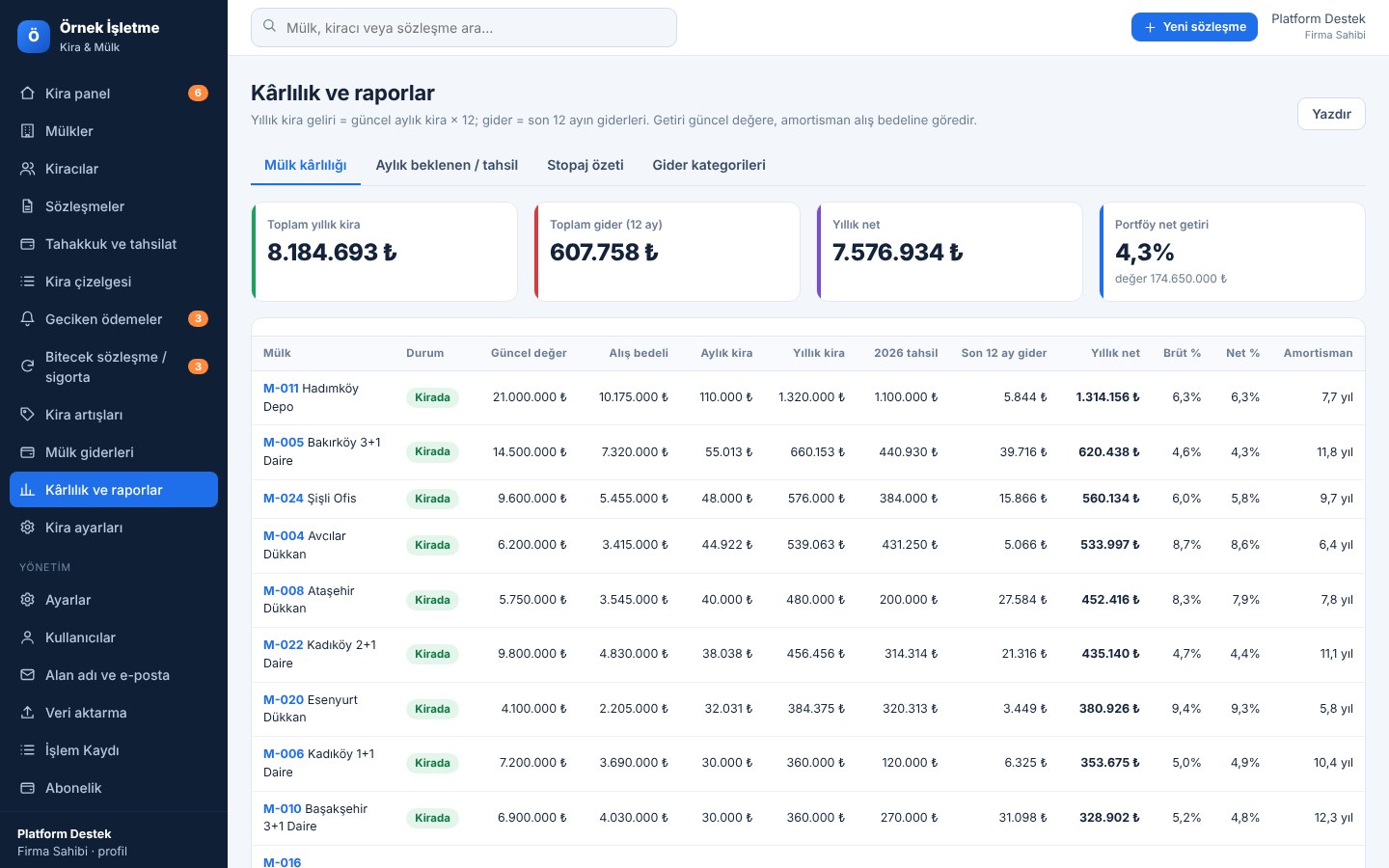Screen dimensions: 1389x868
Task: Open the Mülk kârlılığı tab
Action: [x=306, y=165]
